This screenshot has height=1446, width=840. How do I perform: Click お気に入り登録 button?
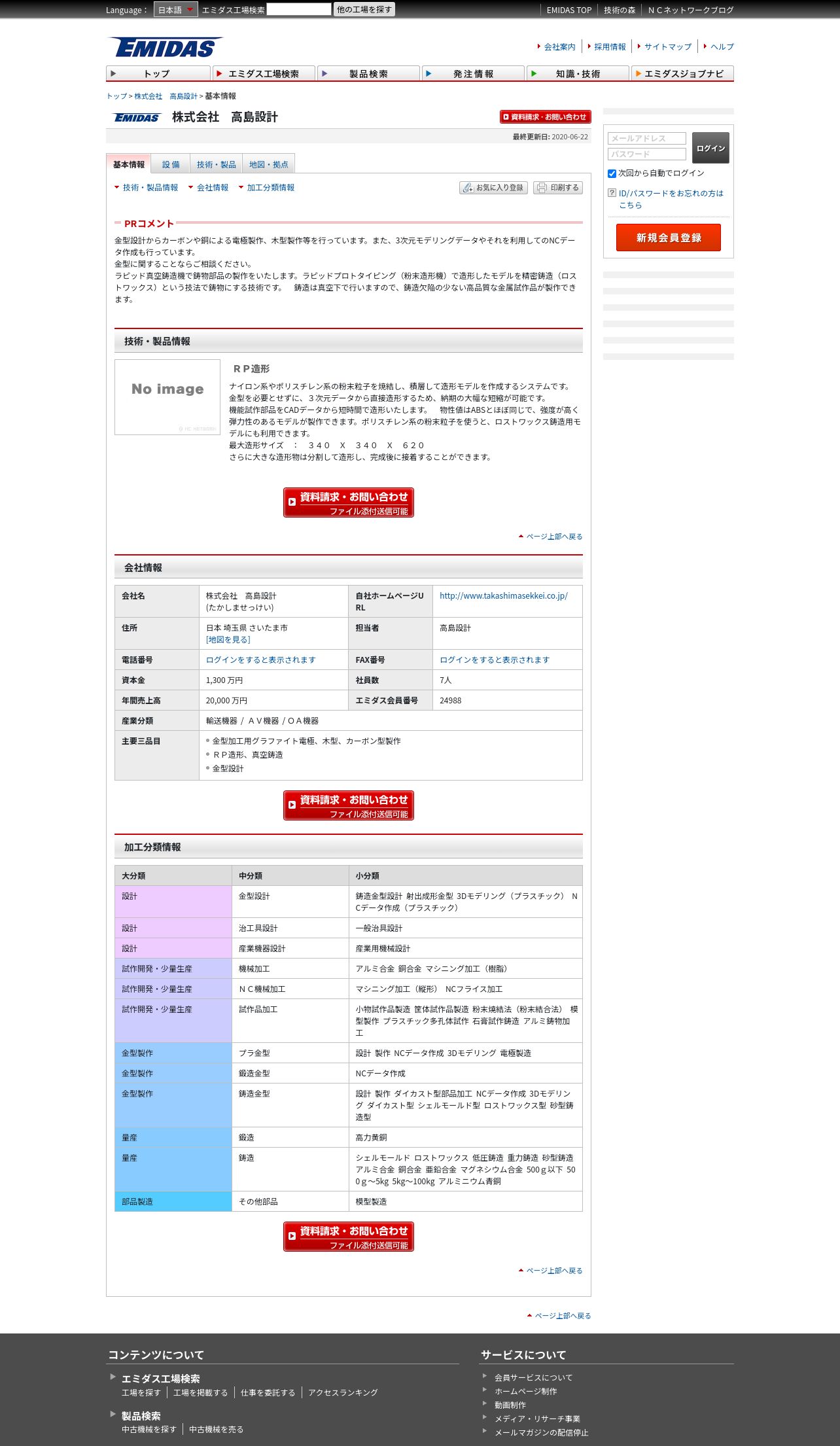(x=493, y=188)
